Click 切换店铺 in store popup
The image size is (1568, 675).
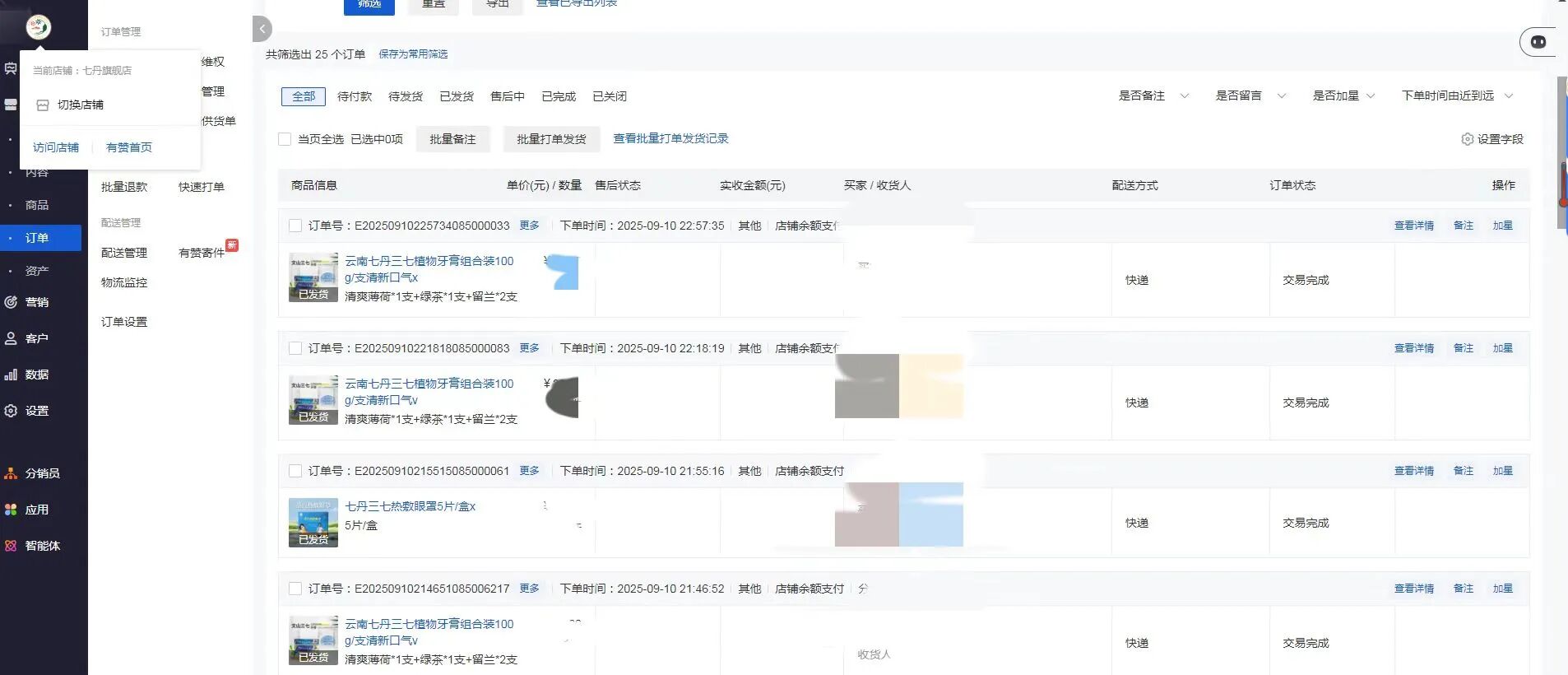point(81,105)
